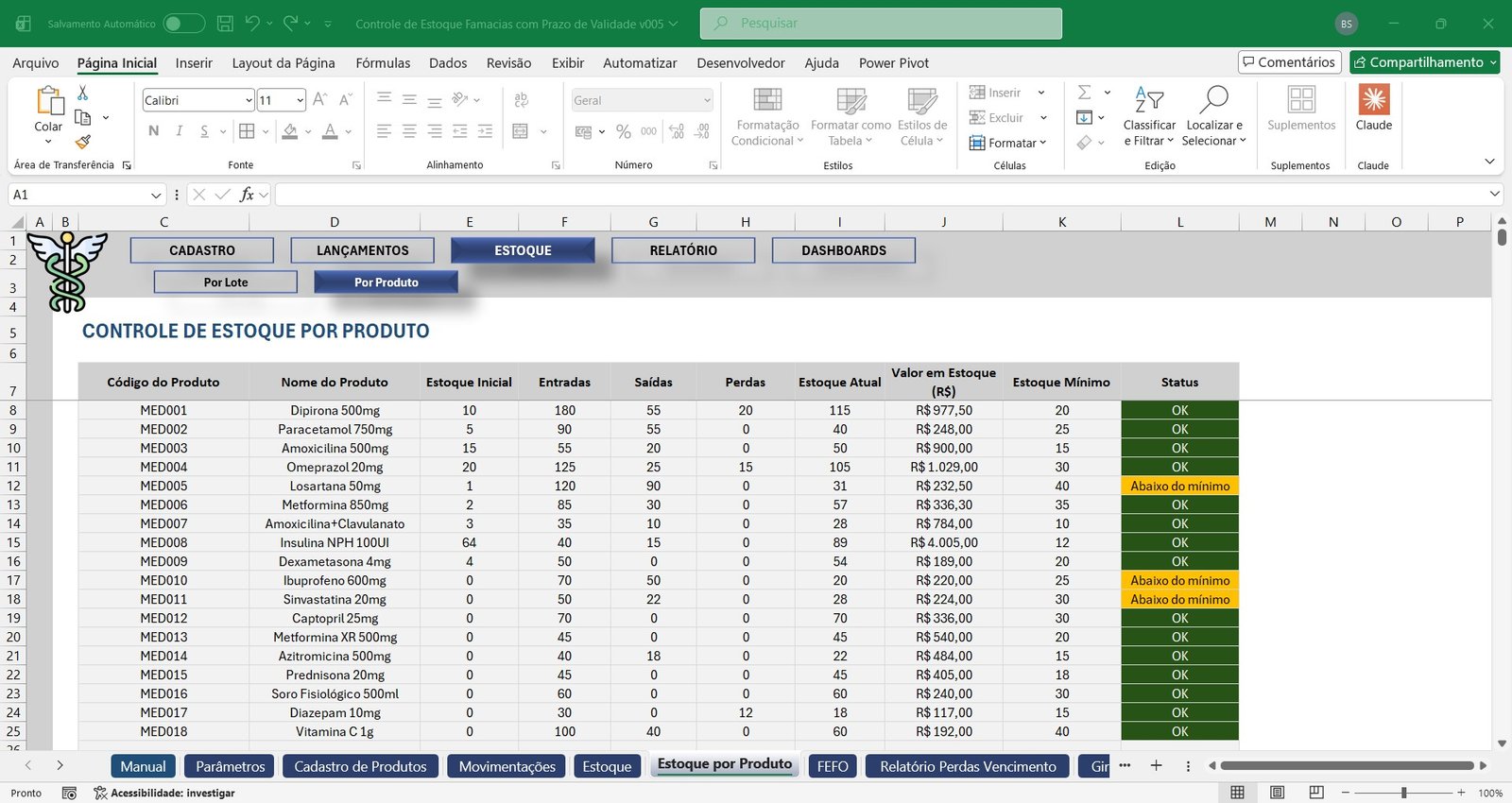Select the column L header
The height and width of the screenshot is (803, 1512).
coord(1179,222)
